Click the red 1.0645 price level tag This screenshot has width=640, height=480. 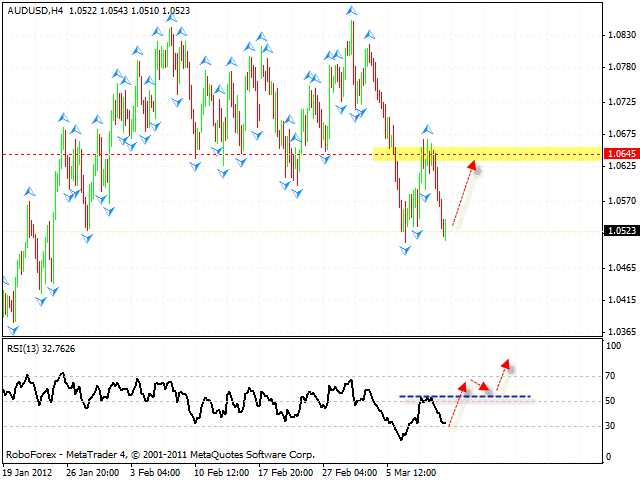point(621,154)
